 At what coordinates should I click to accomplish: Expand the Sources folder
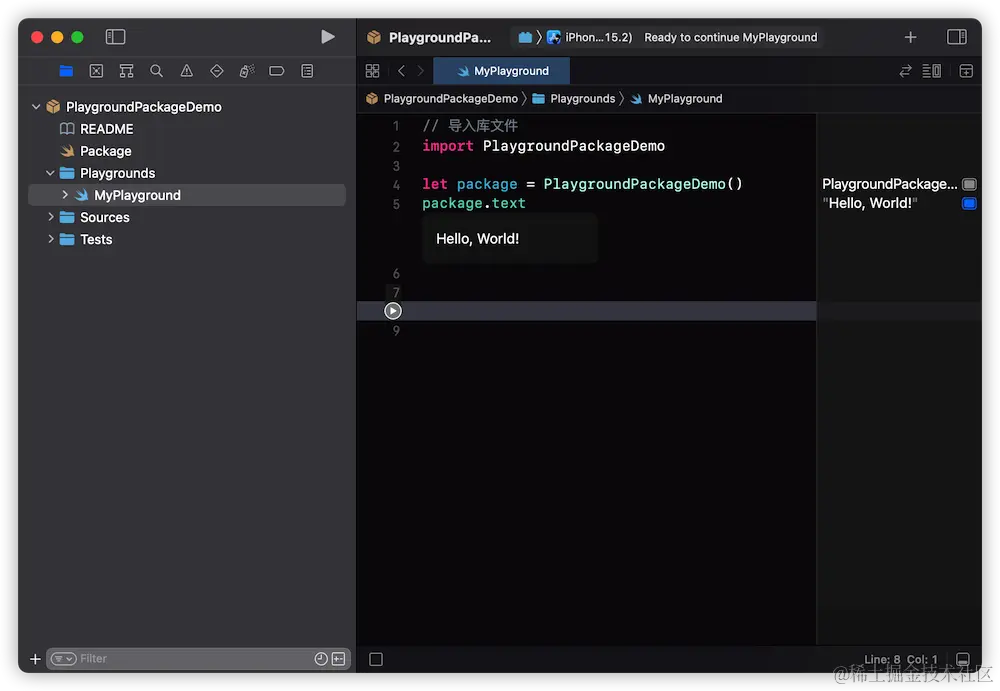pos(50,217)
